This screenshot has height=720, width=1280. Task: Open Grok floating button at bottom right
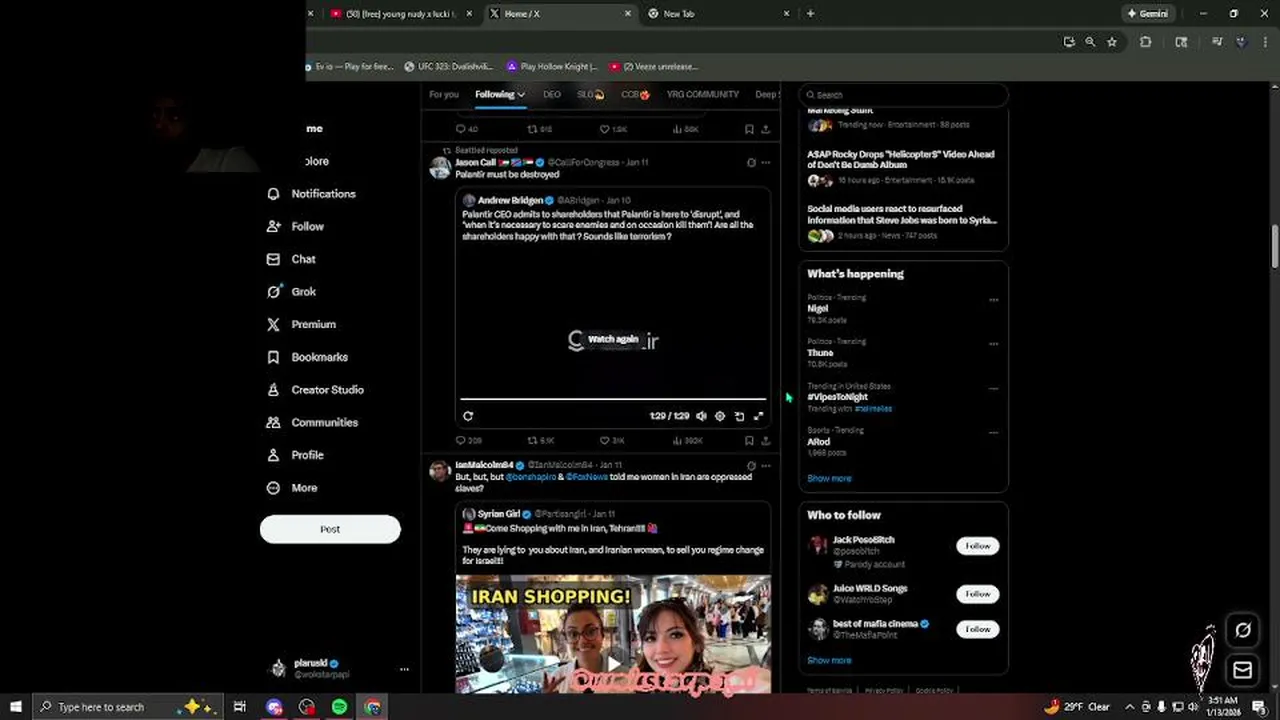click(1243, 630)
